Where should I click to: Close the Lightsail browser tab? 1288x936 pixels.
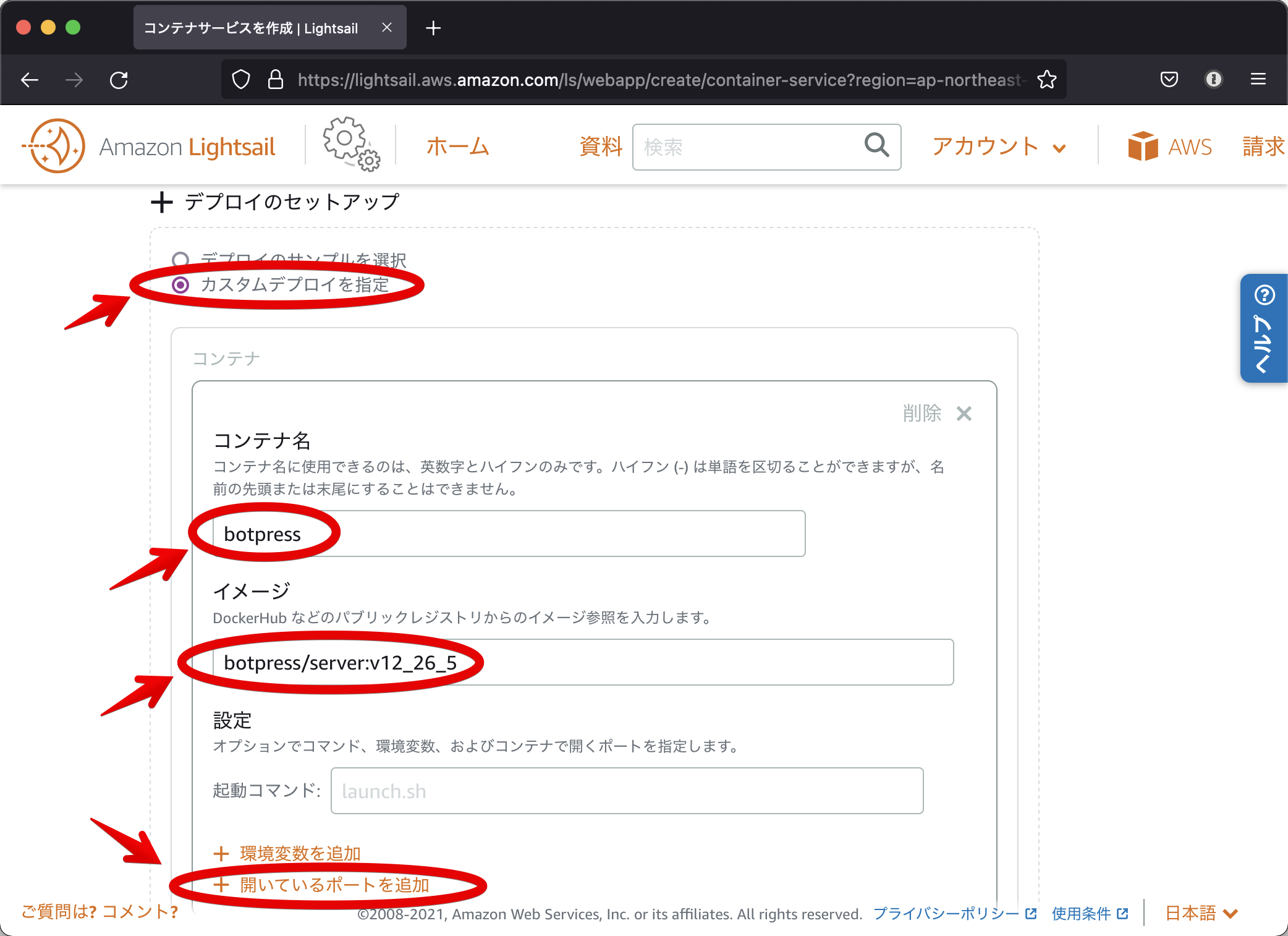[387, 27]
